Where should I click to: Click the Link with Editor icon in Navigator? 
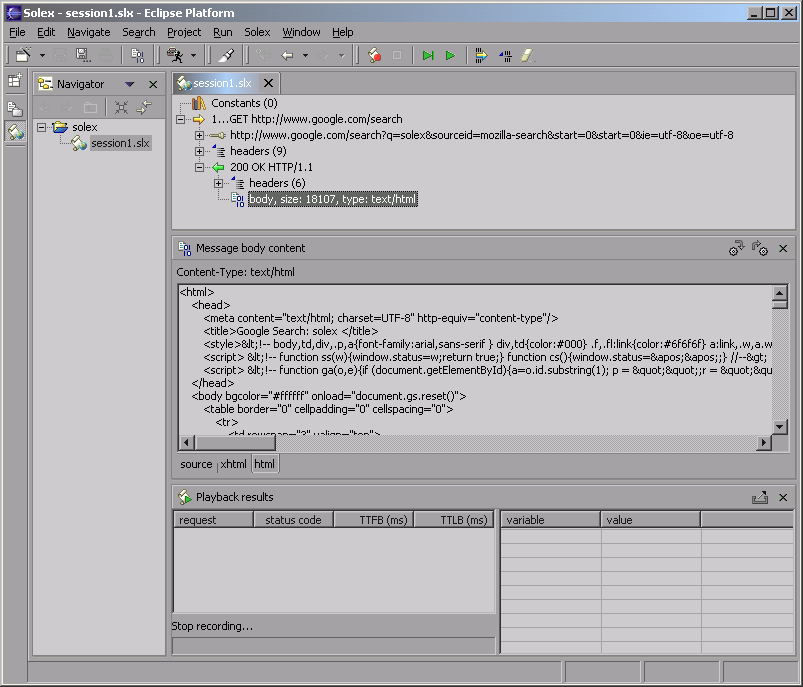[144, 108]
